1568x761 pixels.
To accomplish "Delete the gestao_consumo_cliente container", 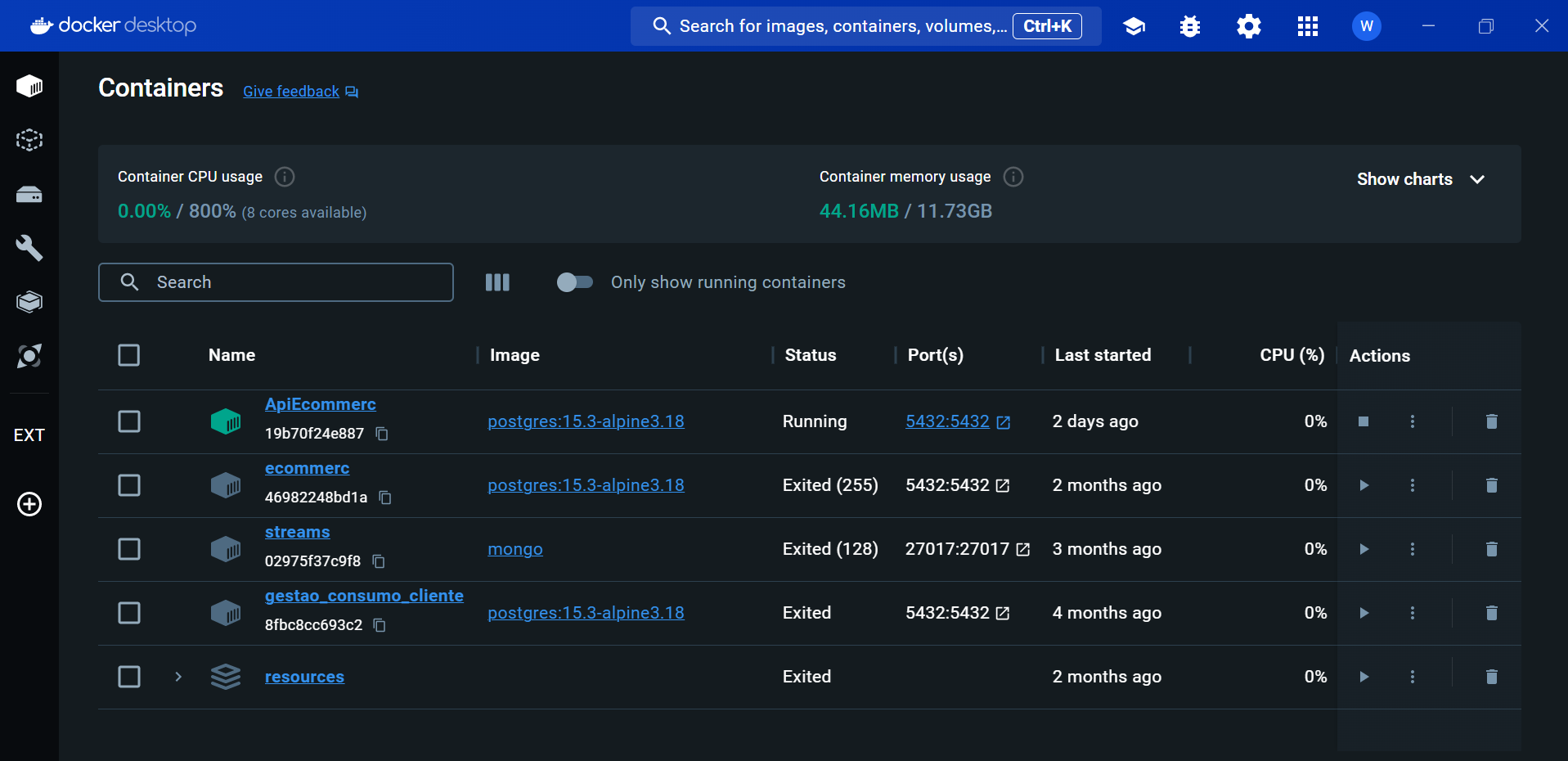I will click(x=1491, y=613).
